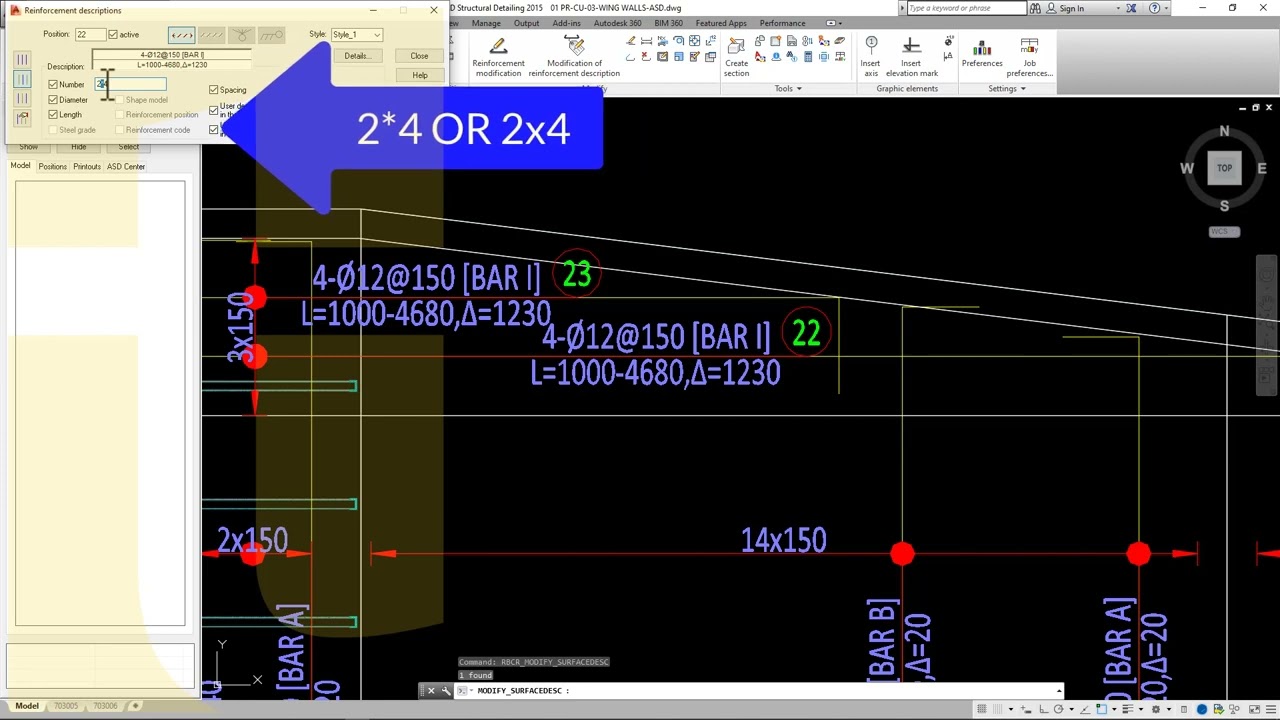
Task: Close the Reinforcement descriptions dialog via Close
Action: point(419,56)
